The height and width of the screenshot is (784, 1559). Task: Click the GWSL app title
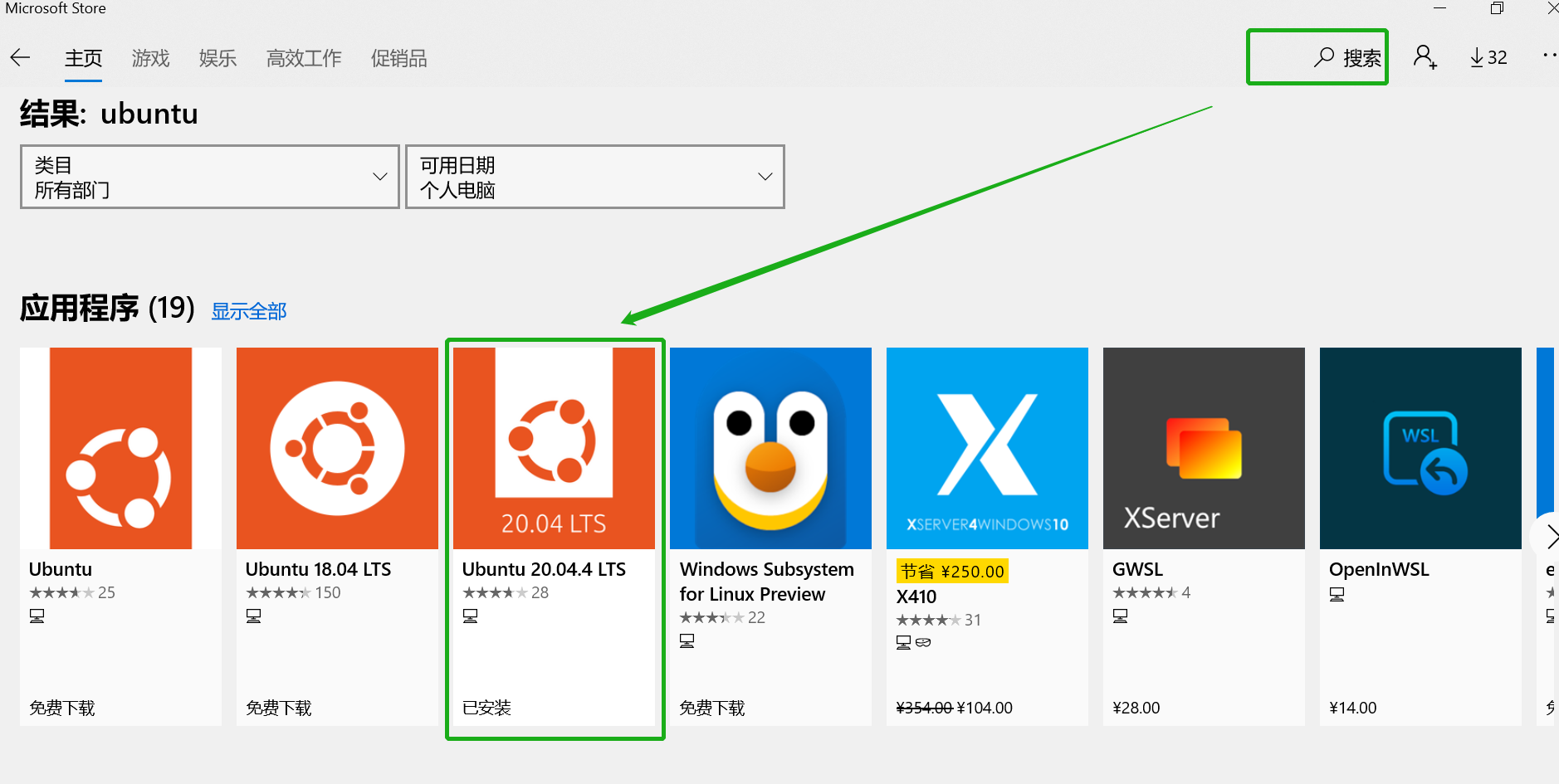point(1137,569)
